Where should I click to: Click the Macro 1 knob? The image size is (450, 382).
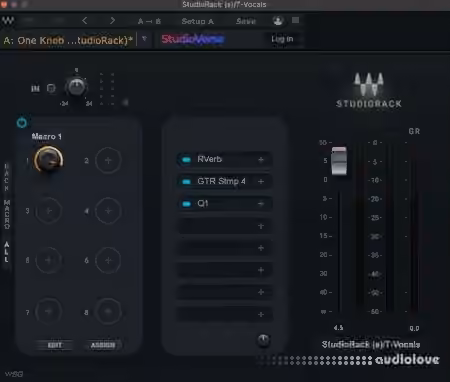pos(49,160)
